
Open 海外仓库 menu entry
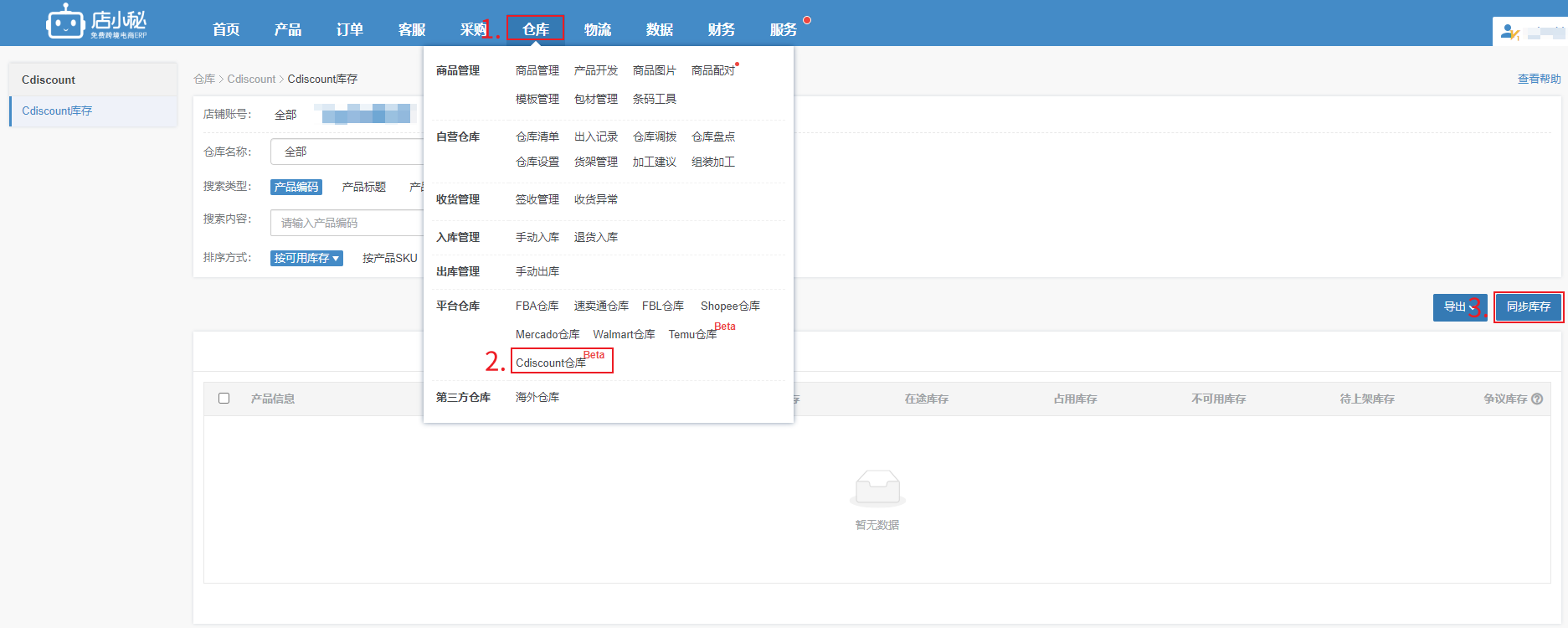(x=537, y=397)
